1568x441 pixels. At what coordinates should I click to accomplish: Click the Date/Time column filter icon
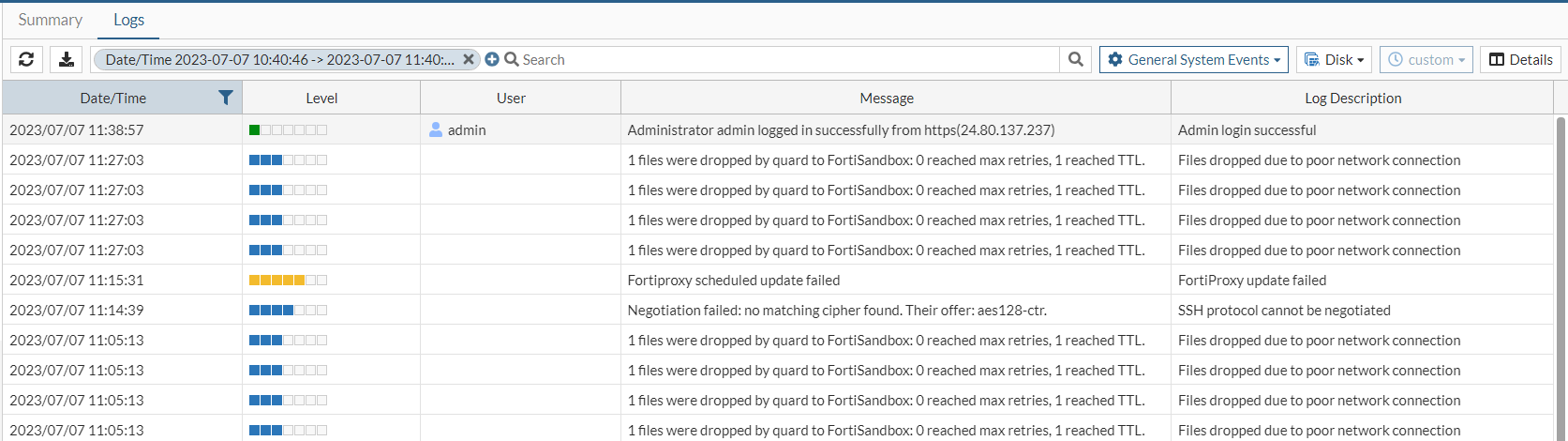(225, 98)
